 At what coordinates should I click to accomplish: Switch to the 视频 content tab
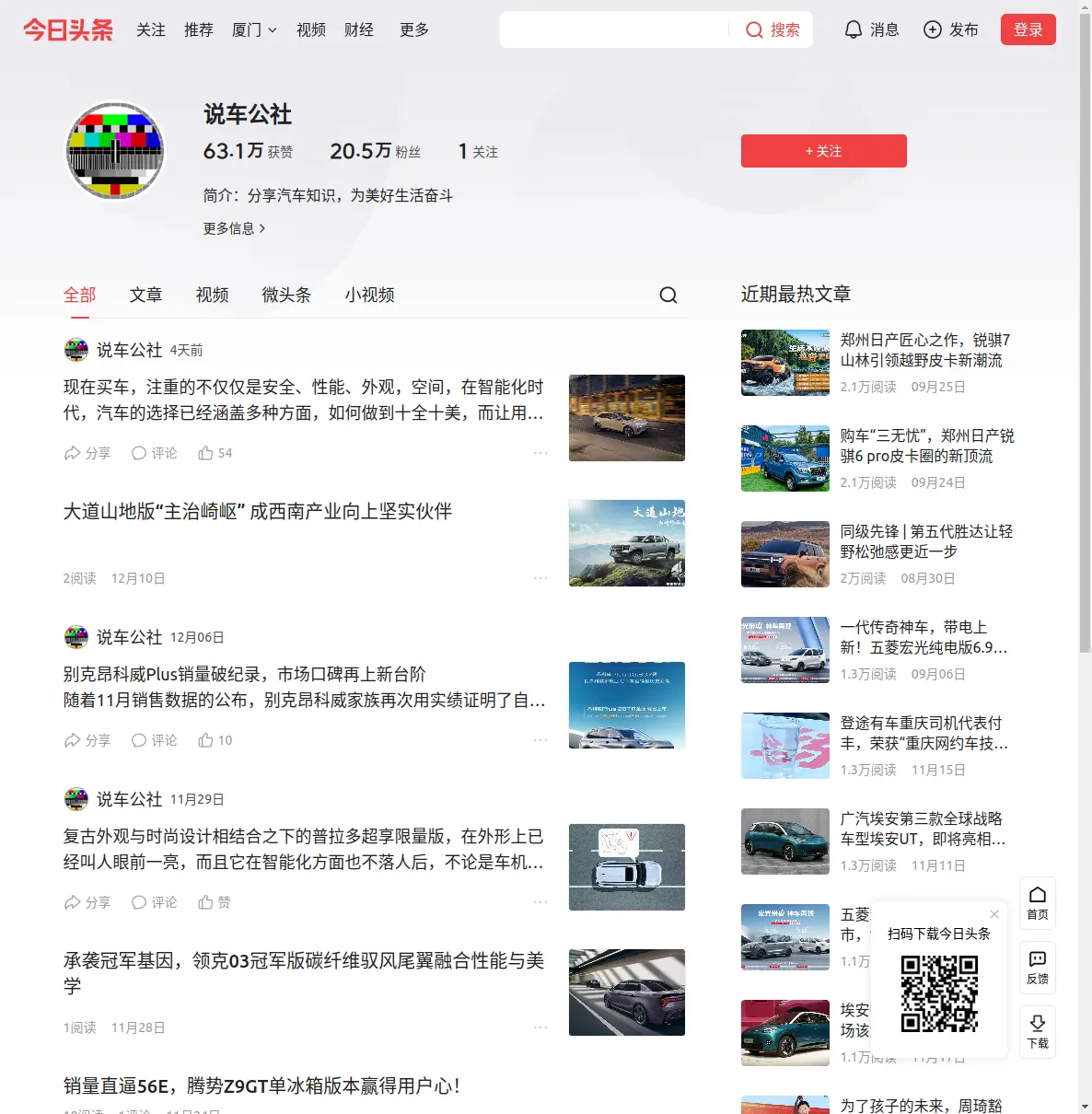(213, 295)
